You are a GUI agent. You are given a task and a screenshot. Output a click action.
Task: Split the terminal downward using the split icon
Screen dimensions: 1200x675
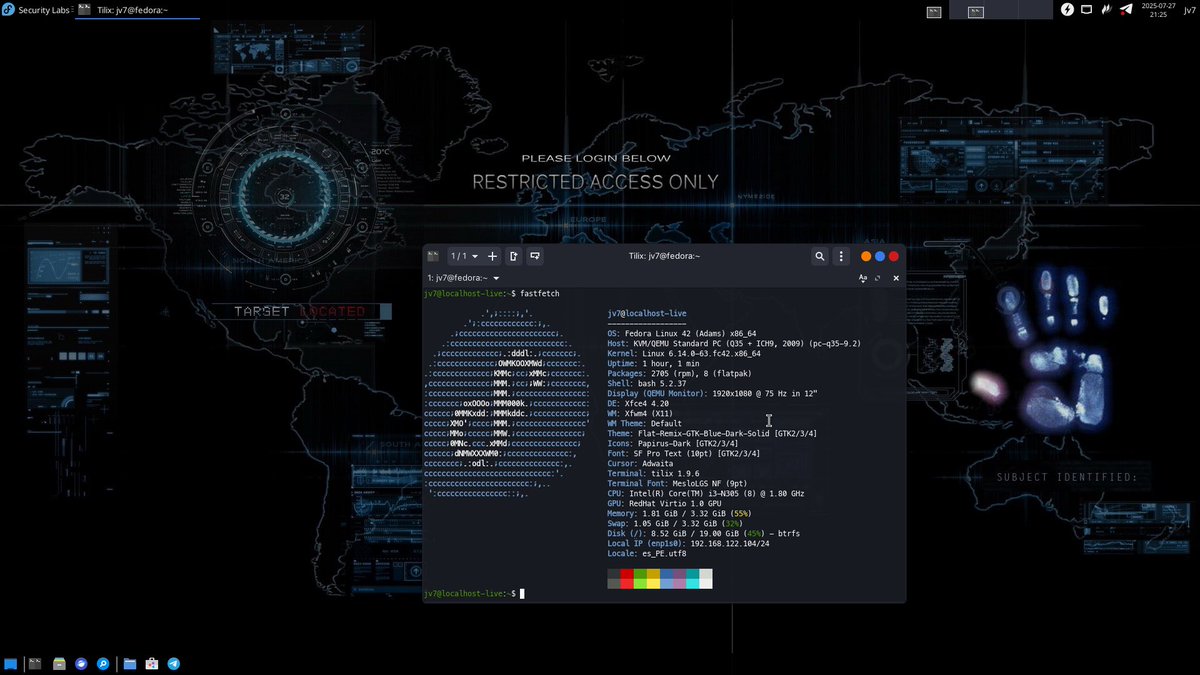(x=534, y=256)
